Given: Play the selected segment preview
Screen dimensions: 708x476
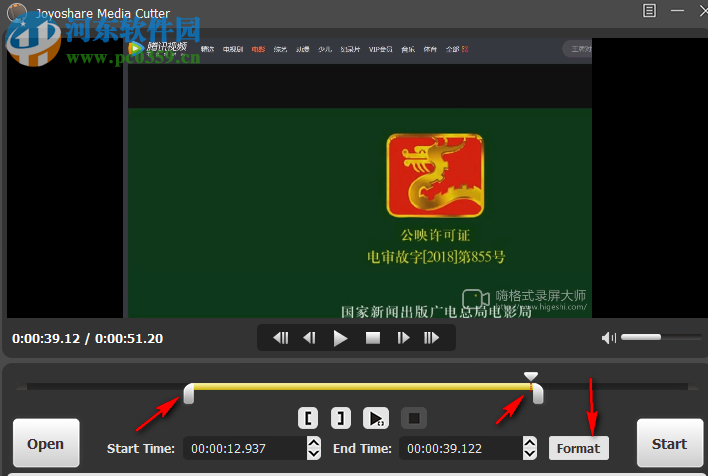Looking at the screenshot, I should [x=376, y=418].
